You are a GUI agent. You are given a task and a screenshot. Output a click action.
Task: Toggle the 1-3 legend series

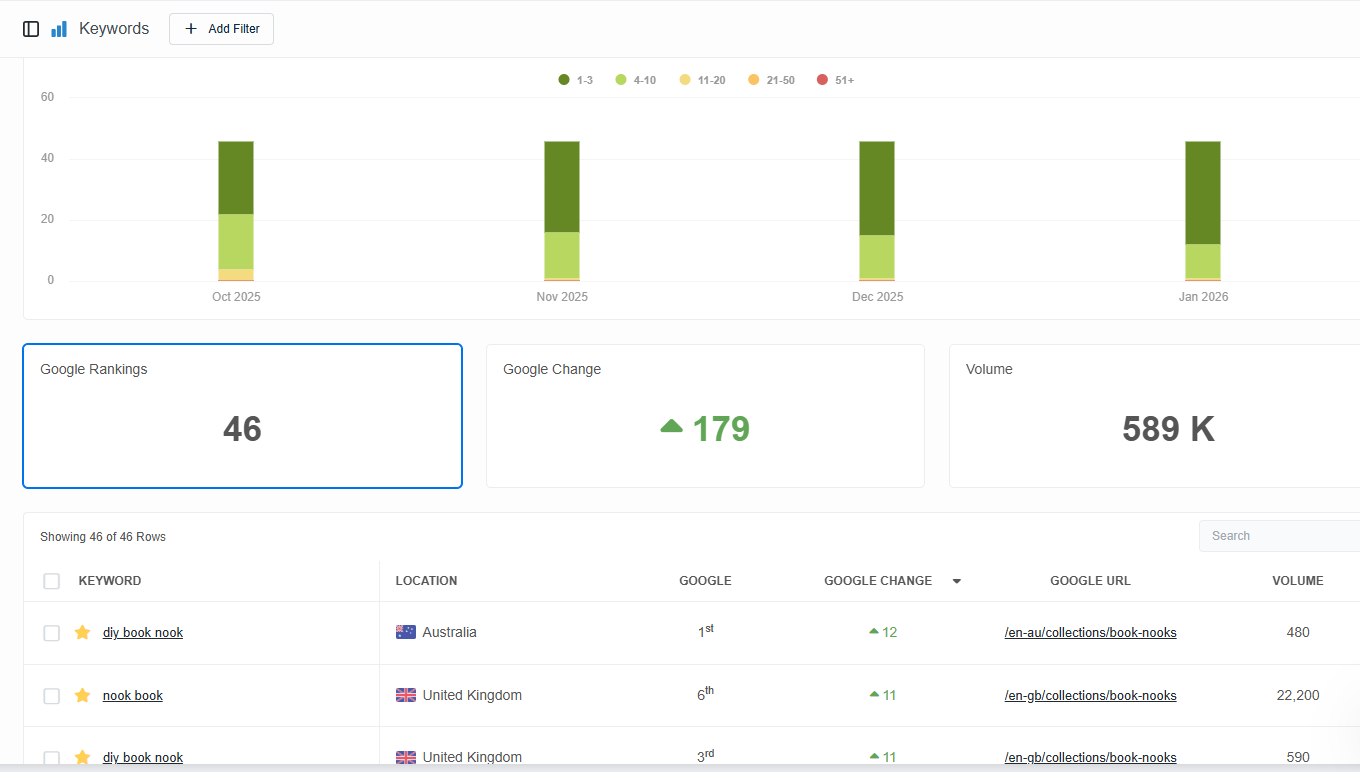576,80
